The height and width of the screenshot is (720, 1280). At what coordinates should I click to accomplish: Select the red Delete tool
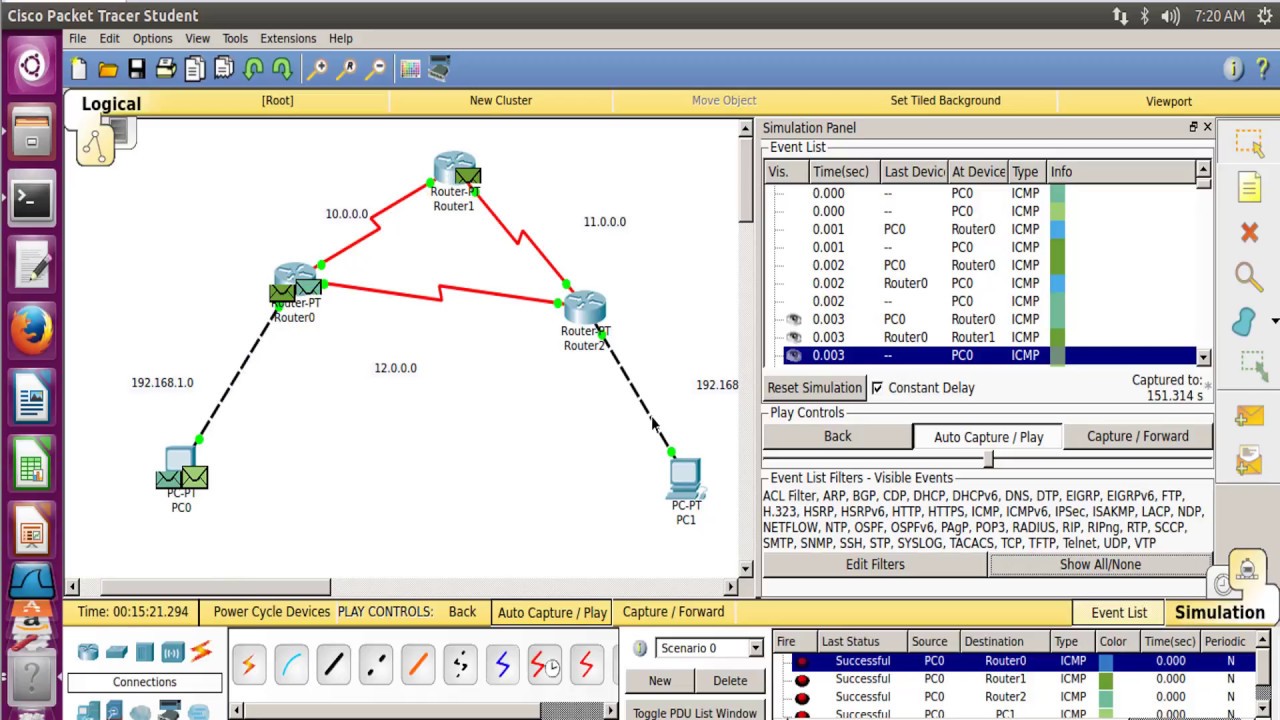coord(1249,232)
